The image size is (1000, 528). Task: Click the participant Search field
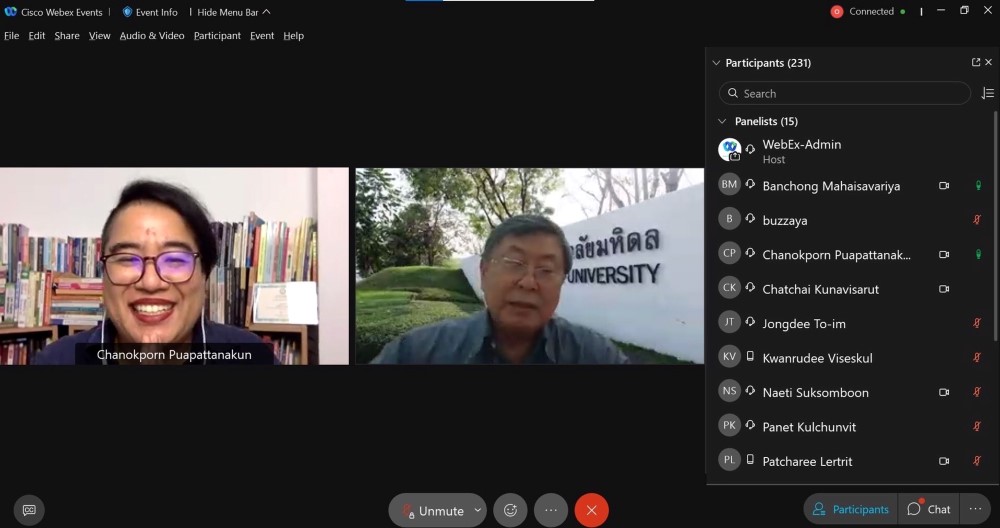pos(845,93)
